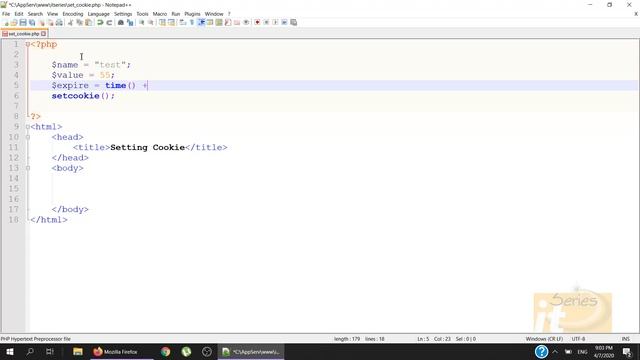Click the Copy toolbar icon
Viewport: 640px width, 360px height.
click(x=80, y=22)
